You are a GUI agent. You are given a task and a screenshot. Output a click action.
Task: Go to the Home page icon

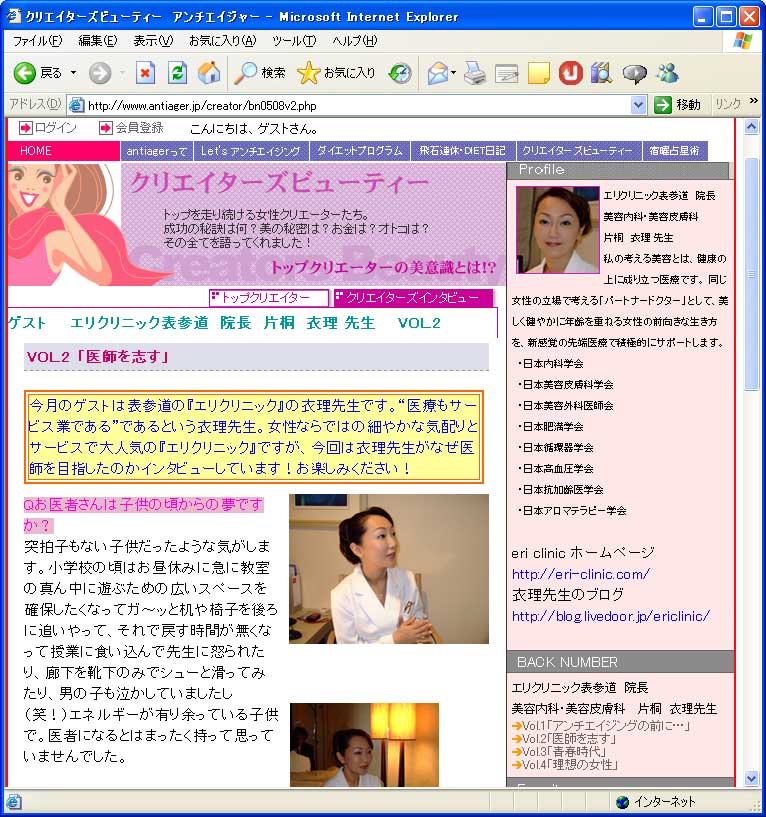tap(208, 73)
